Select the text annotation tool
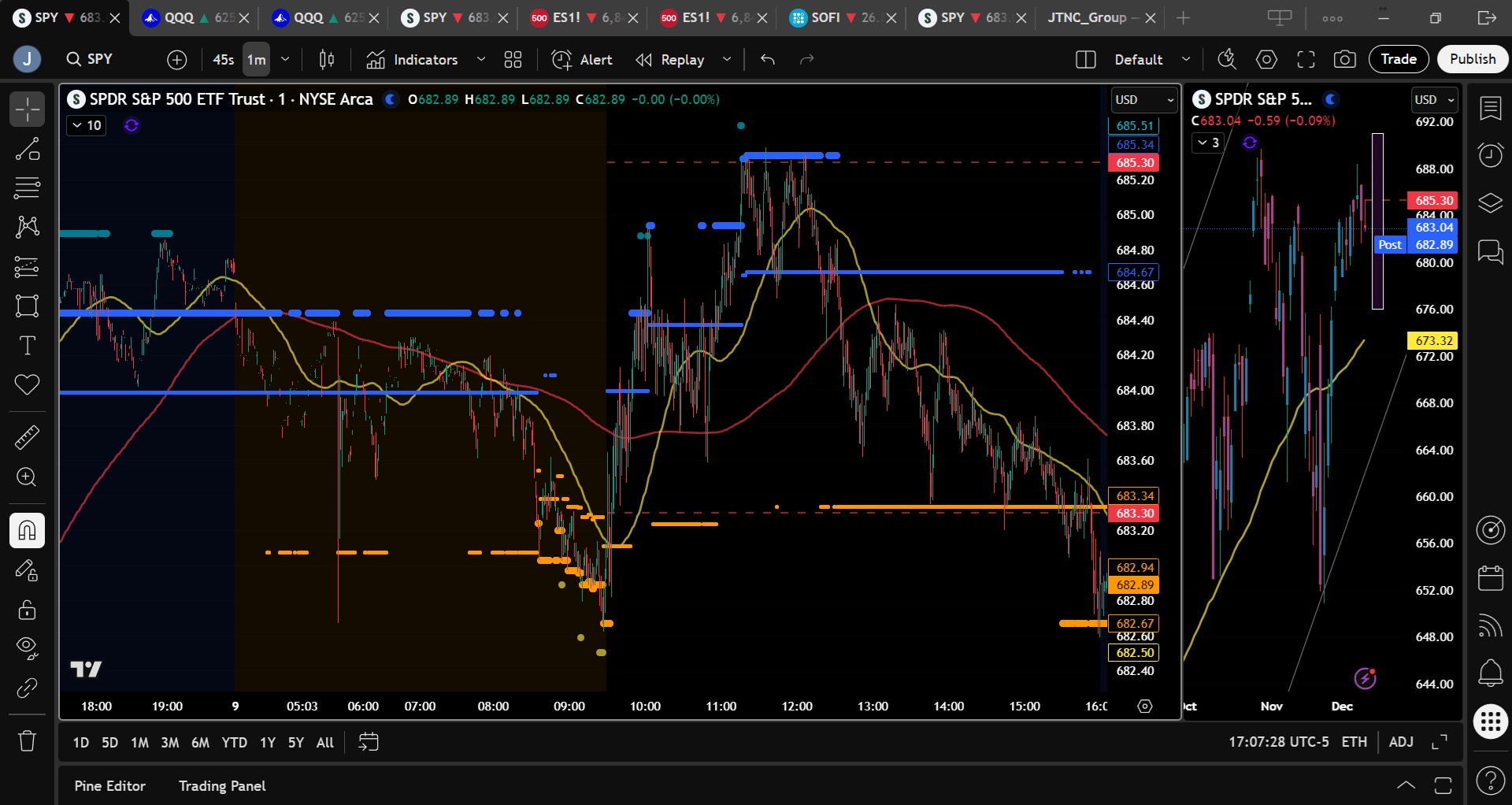The image size is (1512, 805). tap(27, 346)
